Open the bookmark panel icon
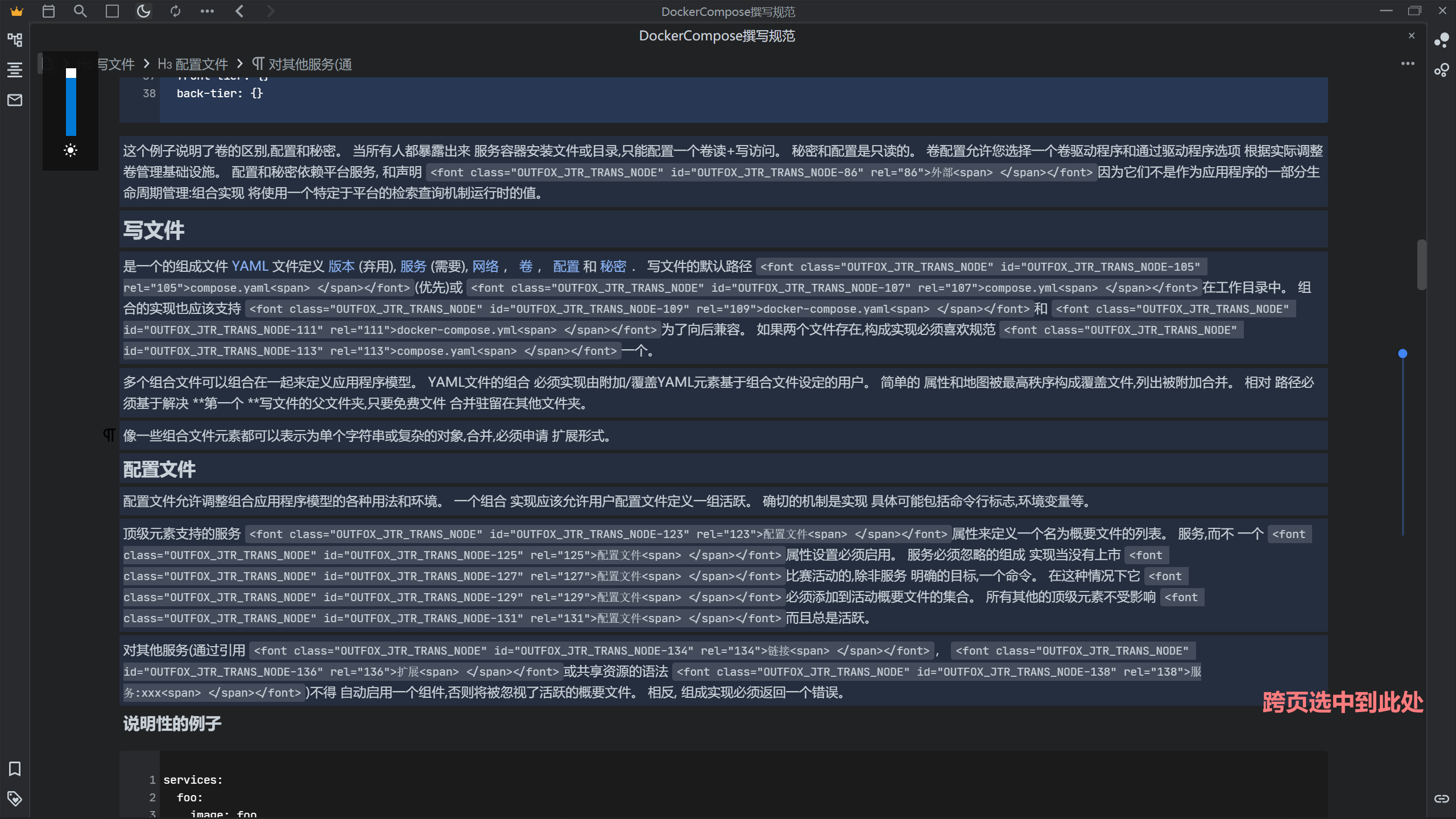Viewport: 1456px width, 819px height. [x=15, y=769]
